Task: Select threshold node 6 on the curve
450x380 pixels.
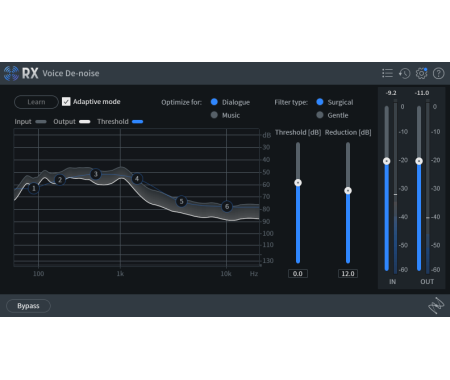Action: [227, 206]
